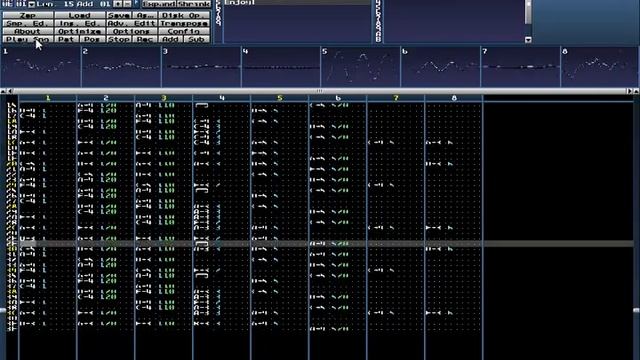Decrease the Add value with minus

(127, 4)
